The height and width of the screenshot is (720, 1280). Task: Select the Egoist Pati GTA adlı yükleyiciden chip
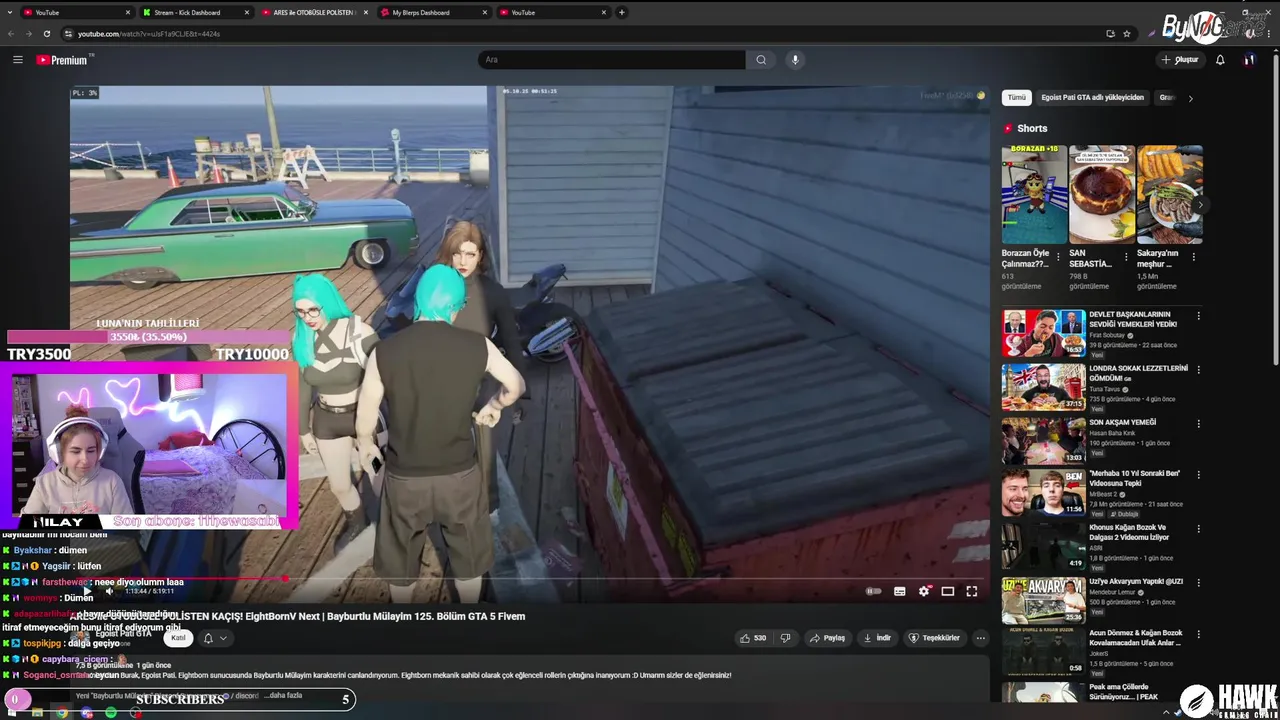tap(1092, 98)
